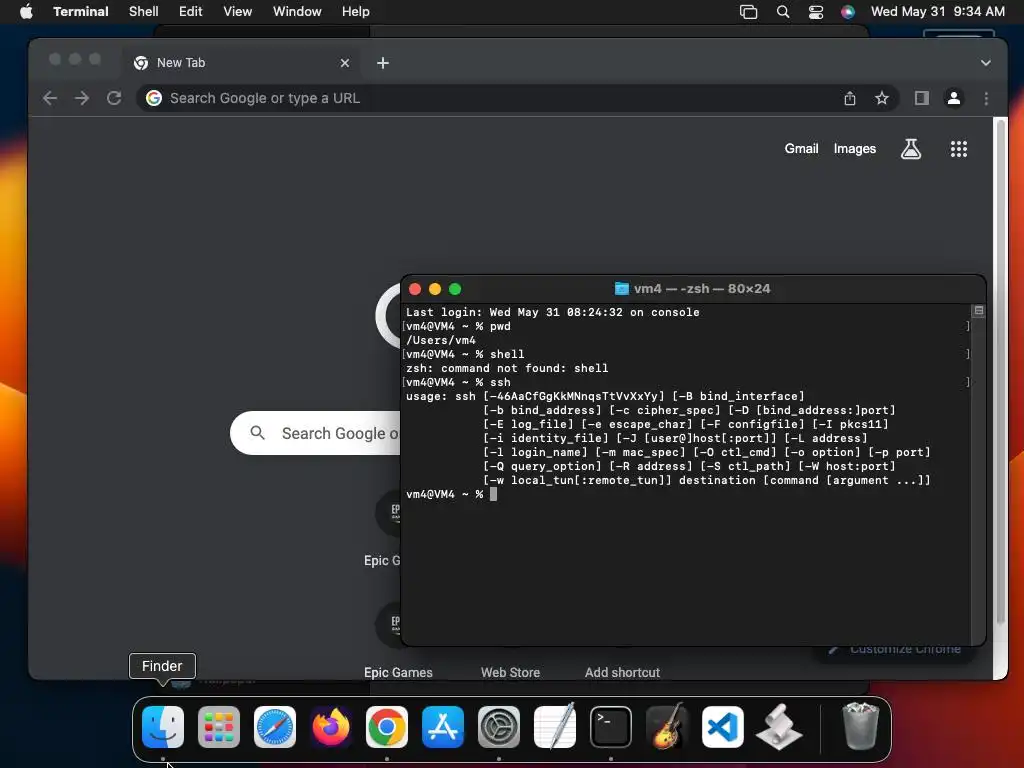Open the Window menu
Viewport: 1024px width, 768px height.
coord(297,12)
